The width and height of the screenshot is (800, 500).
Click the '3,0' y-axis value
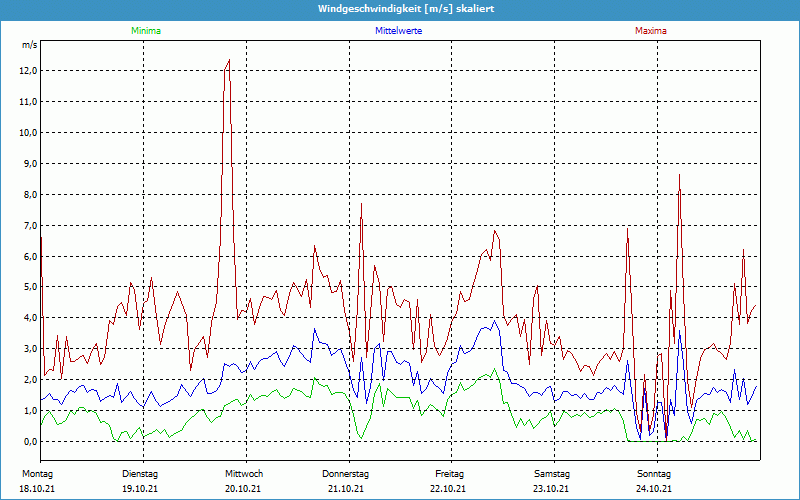coord(30,349)
